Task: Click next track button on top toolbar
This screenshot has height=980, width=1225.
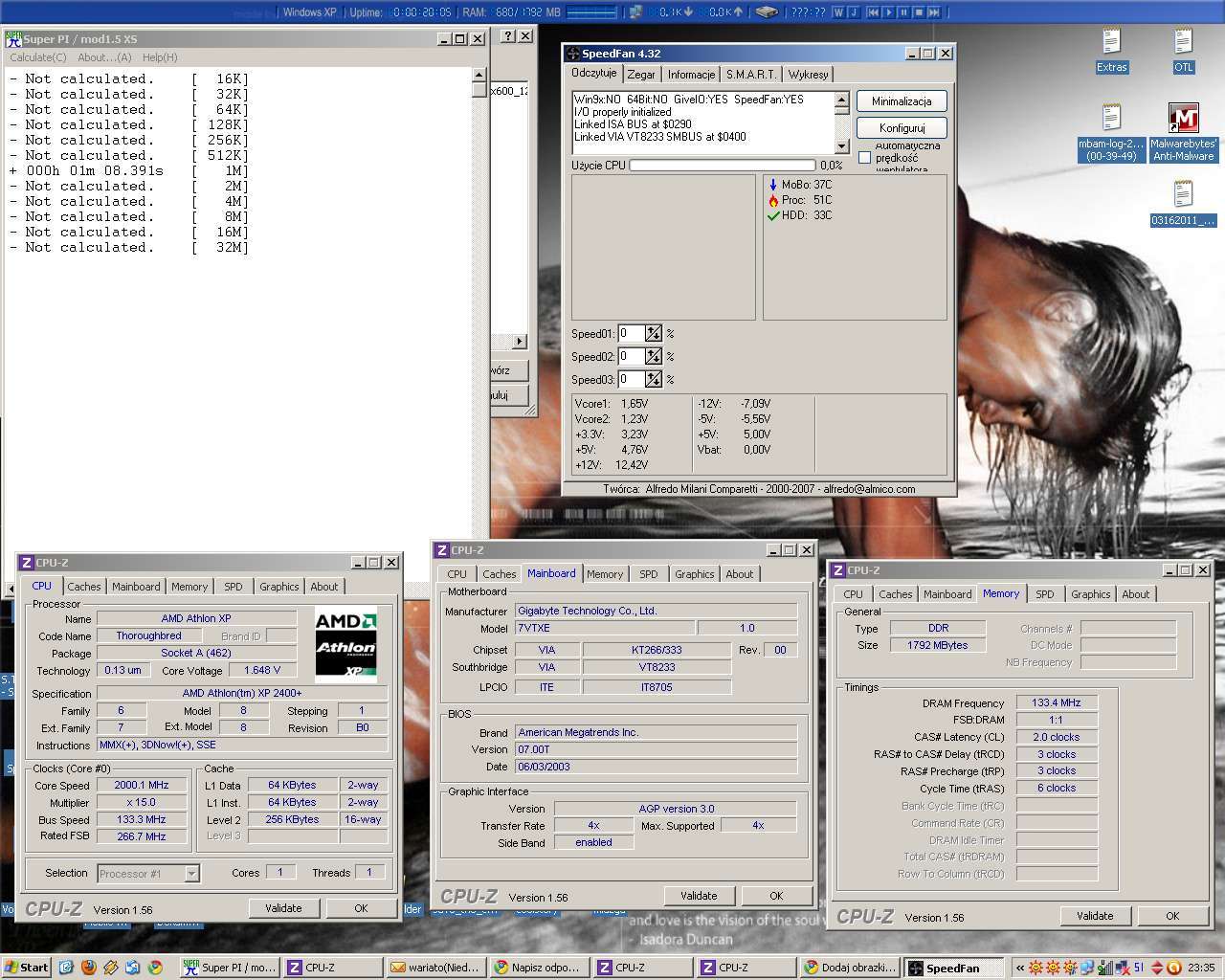Action: (x=935, y=12)
